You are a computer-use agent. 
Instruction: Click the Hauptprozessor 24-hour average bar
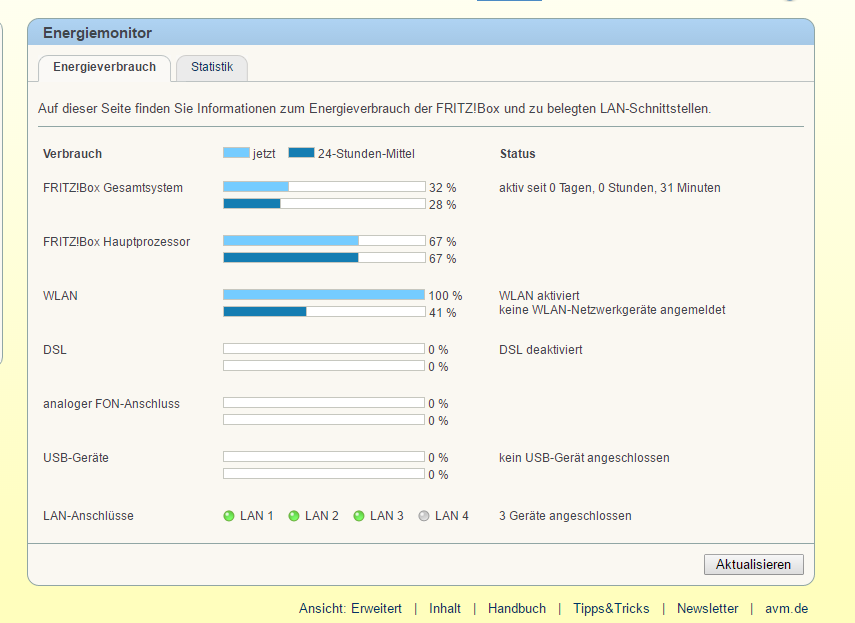click(x=324, y=258)
